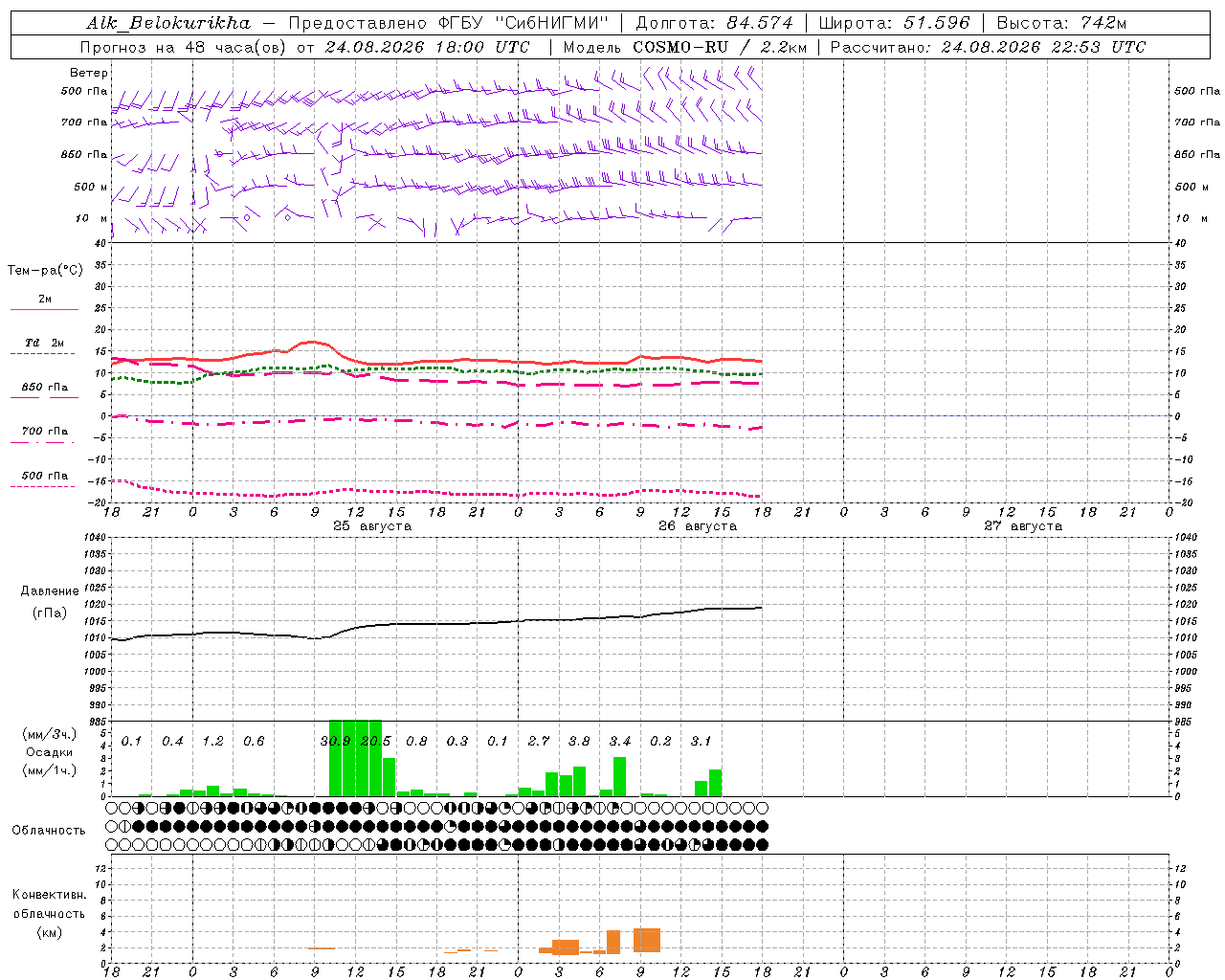Click the 30.9 precipitation value label
Screen dimensions: 1225x980
click(335, 741)
